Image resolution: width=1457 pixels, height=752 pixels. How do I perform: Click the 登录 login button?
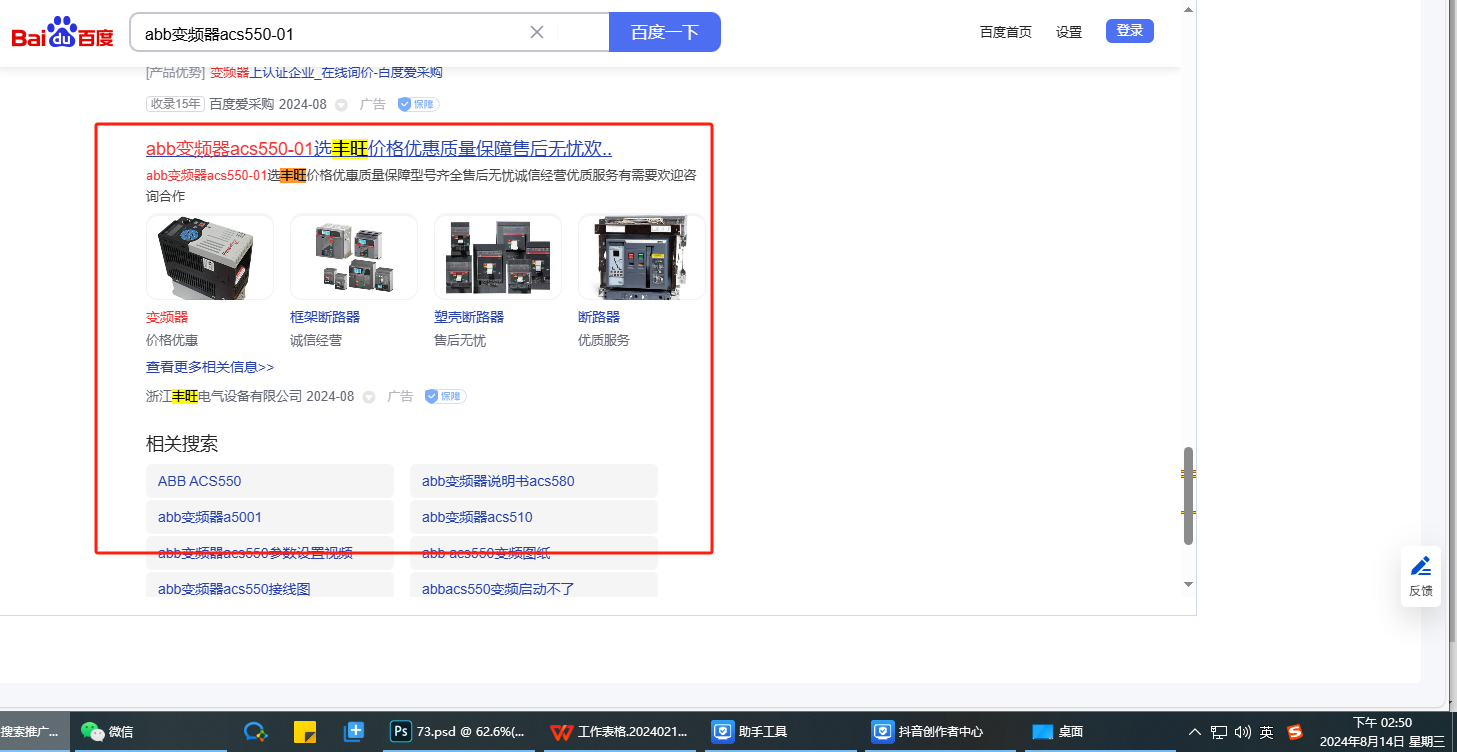[1129, 31]
